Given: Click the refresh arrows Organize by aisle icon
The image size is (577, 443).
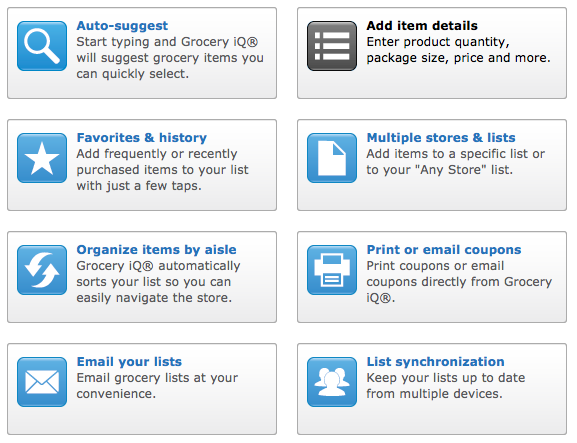Looking at the screenshot, I should pos(42,270).
